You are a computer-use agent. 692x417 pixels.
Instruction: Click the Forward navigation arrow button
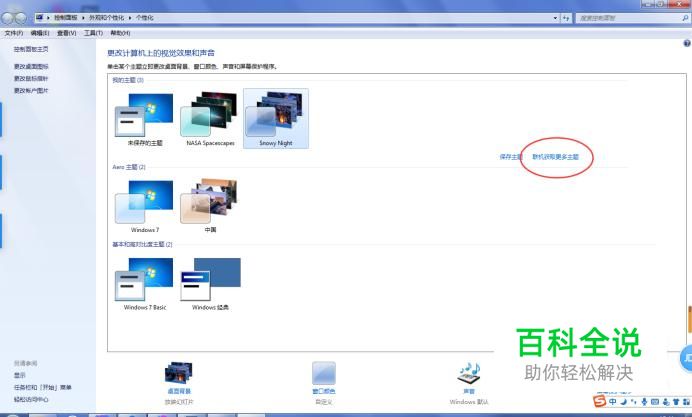tap(21, 18)
